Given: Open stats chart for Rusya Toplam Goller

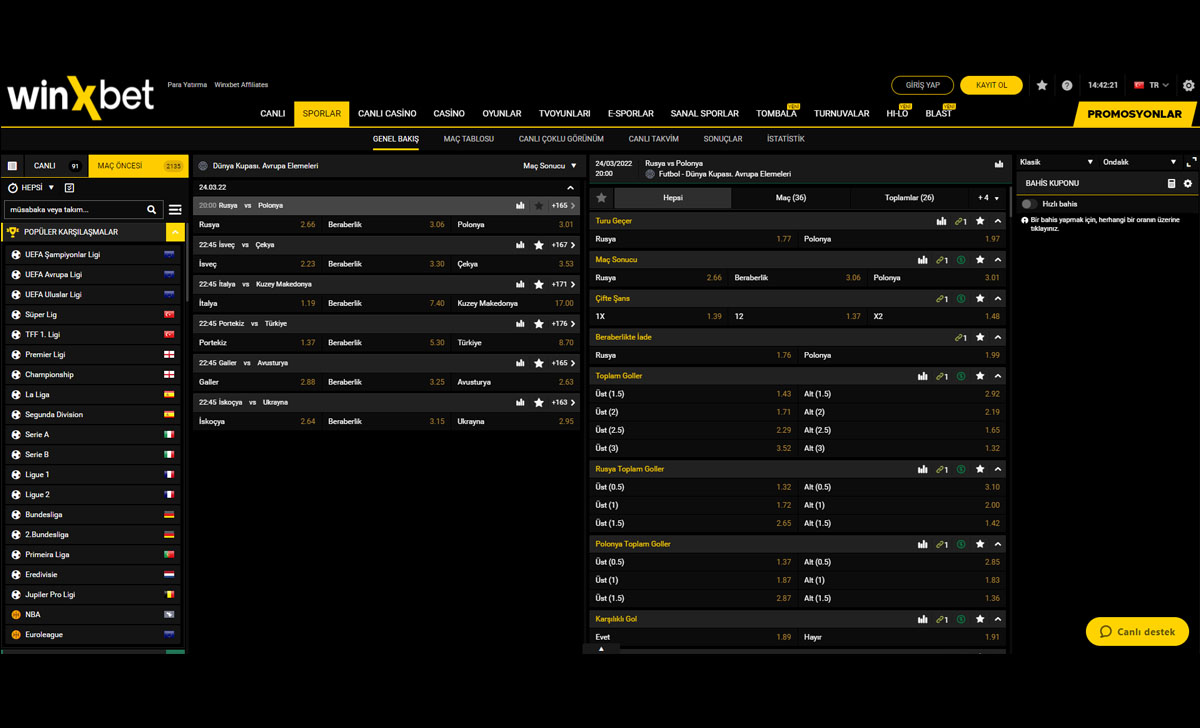Looking at the screenshot, I should point(922,469).
